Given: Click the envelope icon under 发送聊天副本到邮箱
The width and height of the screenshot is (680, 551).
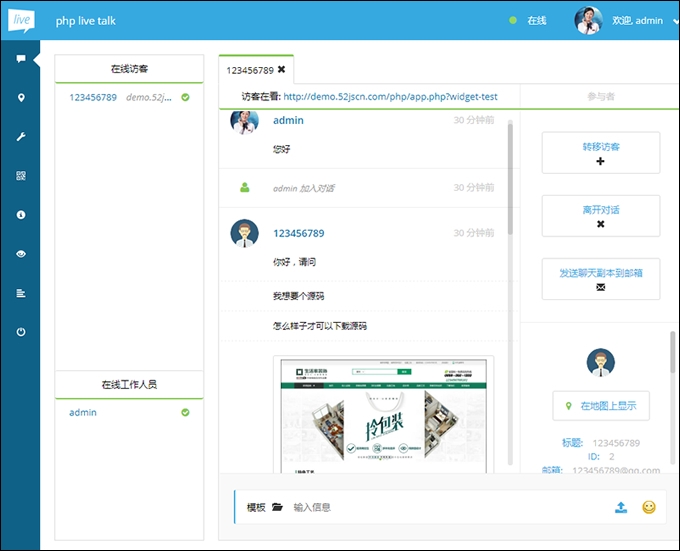Looking at the screenshot, I should [x=601, y=287].
